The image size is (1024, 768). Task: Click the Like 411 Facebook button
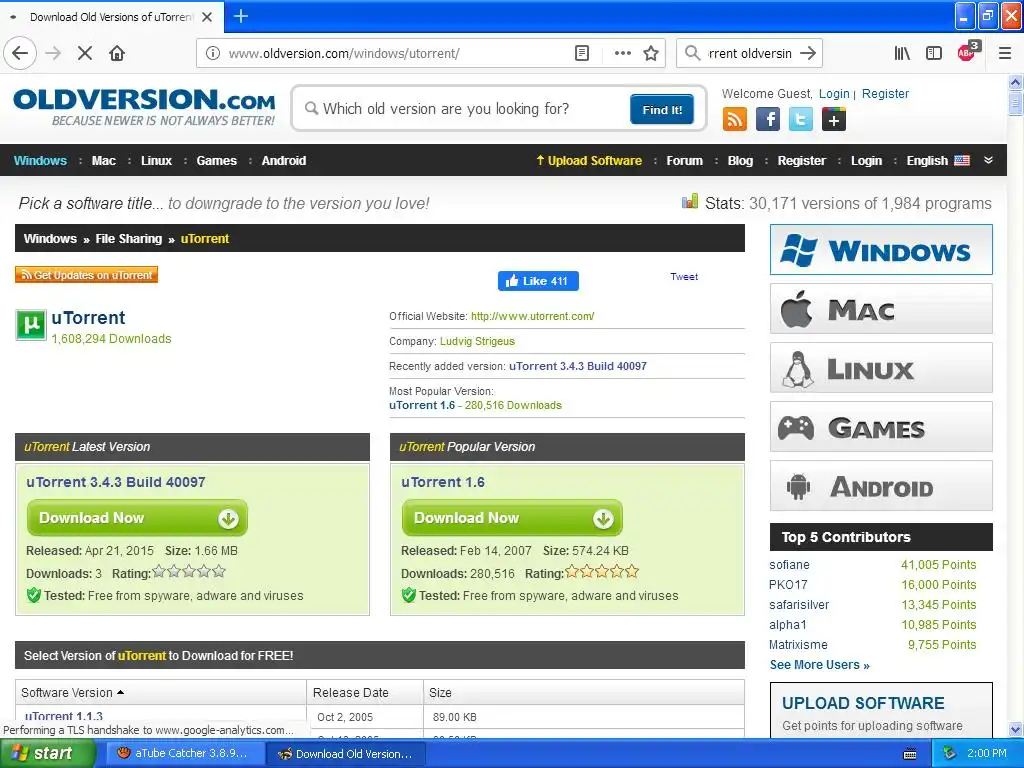538,281
